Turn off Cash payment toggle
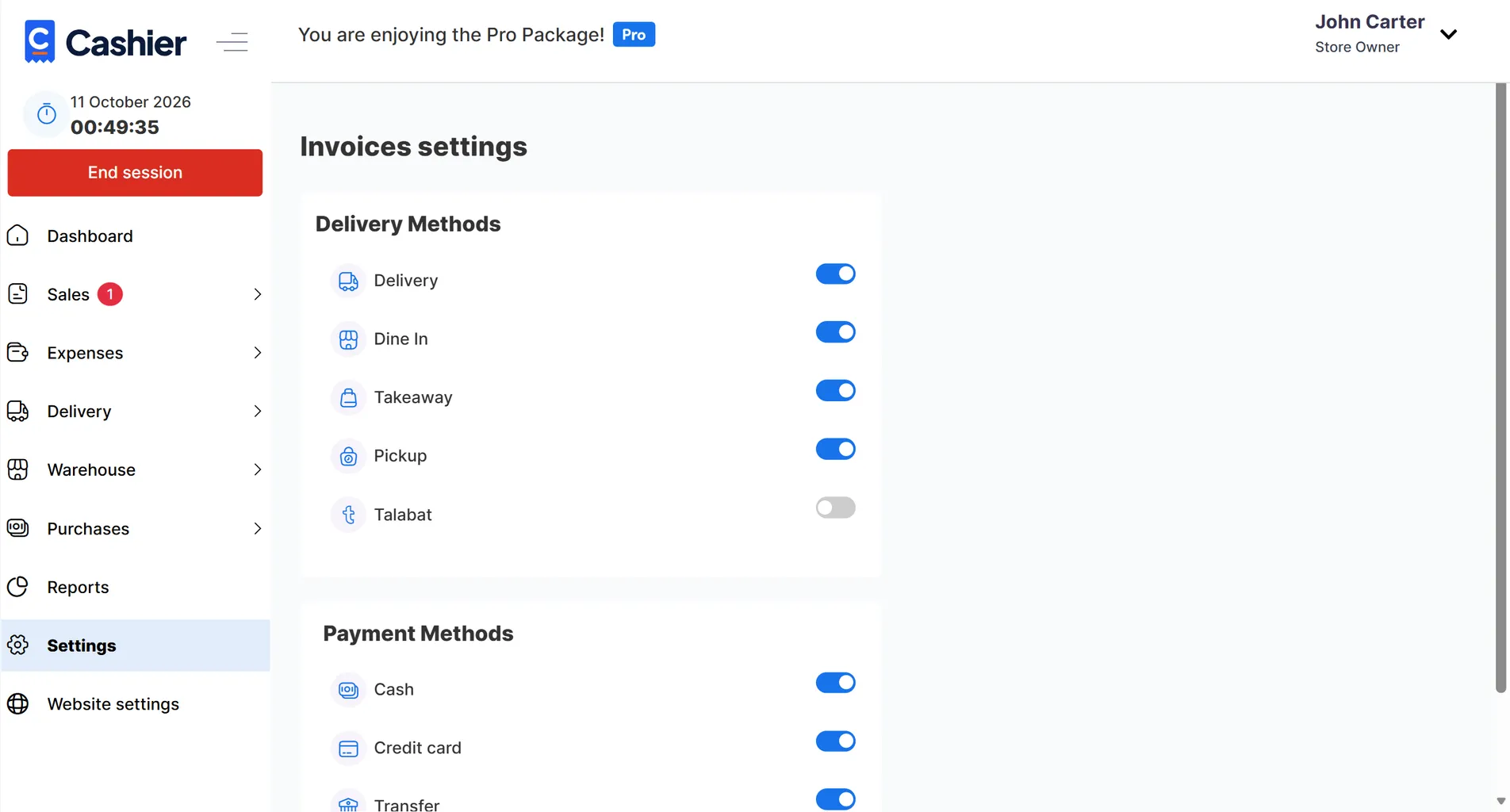The height and width of the screenshot is (812, 1510). [x=836, y=683]
